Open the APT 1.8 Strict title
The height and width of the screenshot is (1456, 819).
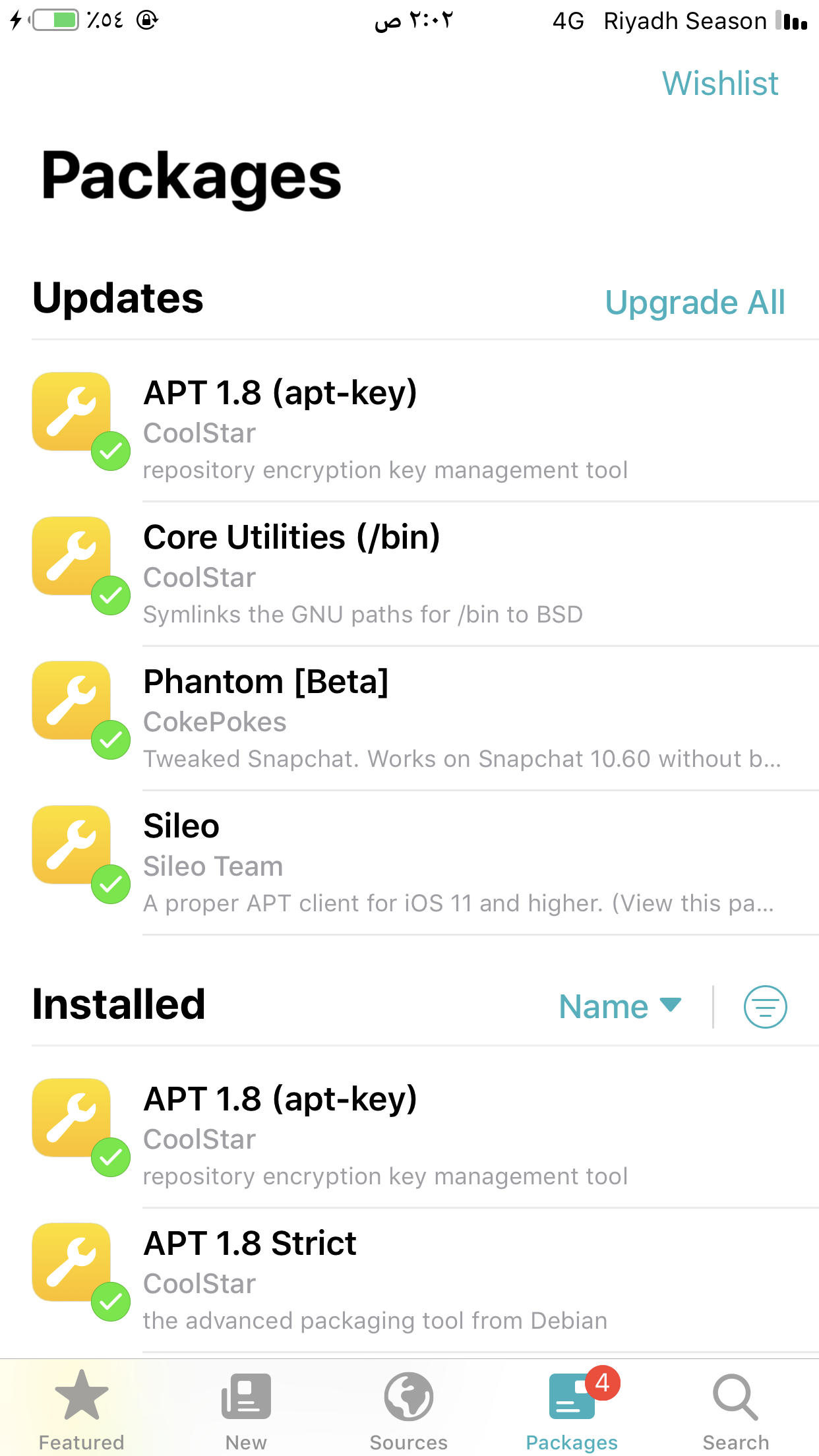point(250,1244)
